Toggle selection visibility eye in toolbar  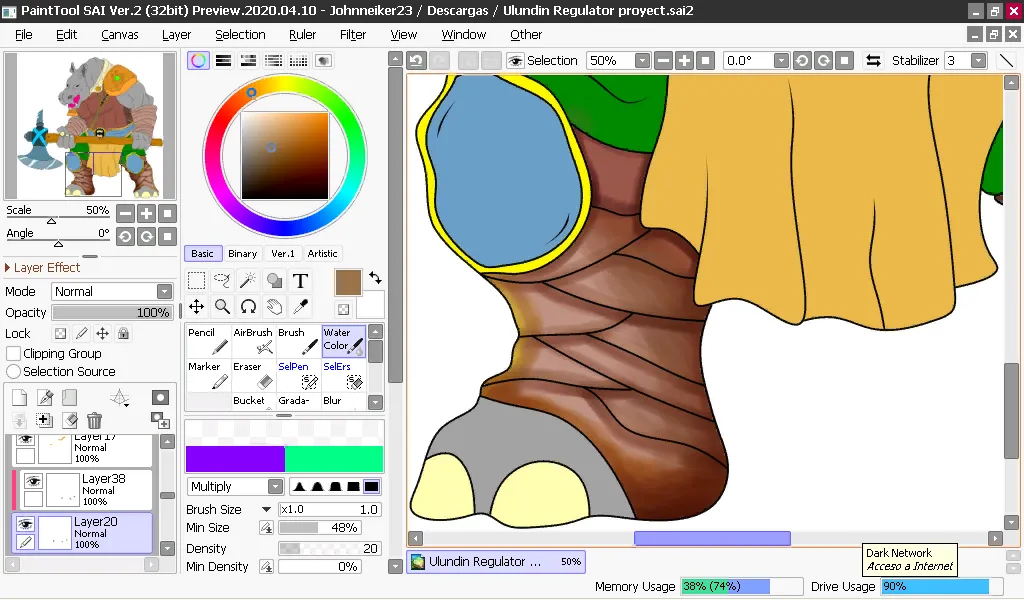coord(515,61)
